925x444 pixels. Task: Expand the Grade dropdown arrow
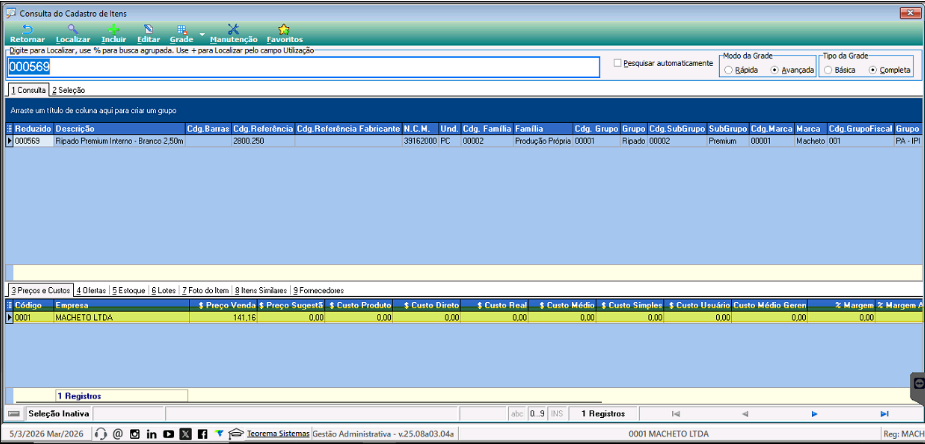pyautogui.click(x=202, y=34)
